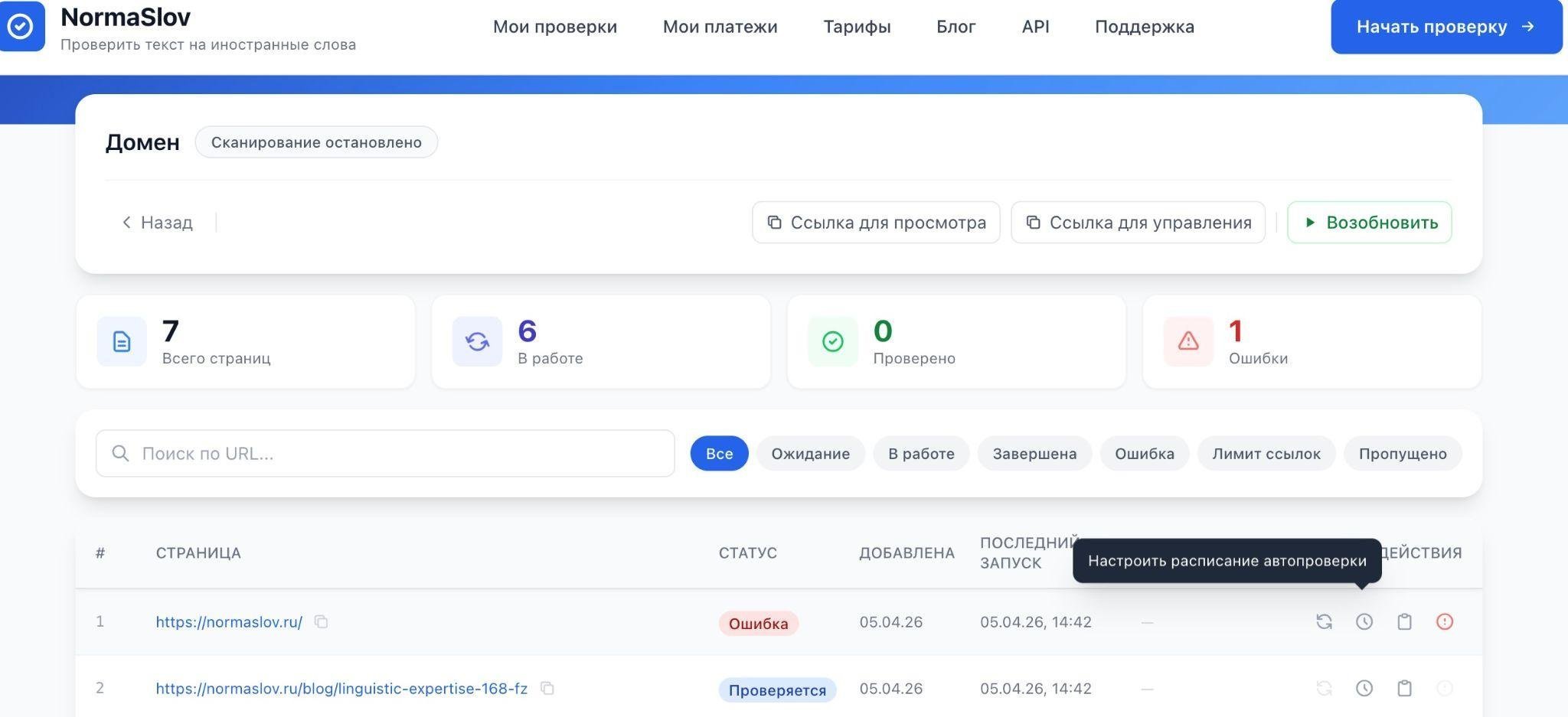1568x717 pixels.
Task: Open the Блог menu item
Action: tap(955, 27)
